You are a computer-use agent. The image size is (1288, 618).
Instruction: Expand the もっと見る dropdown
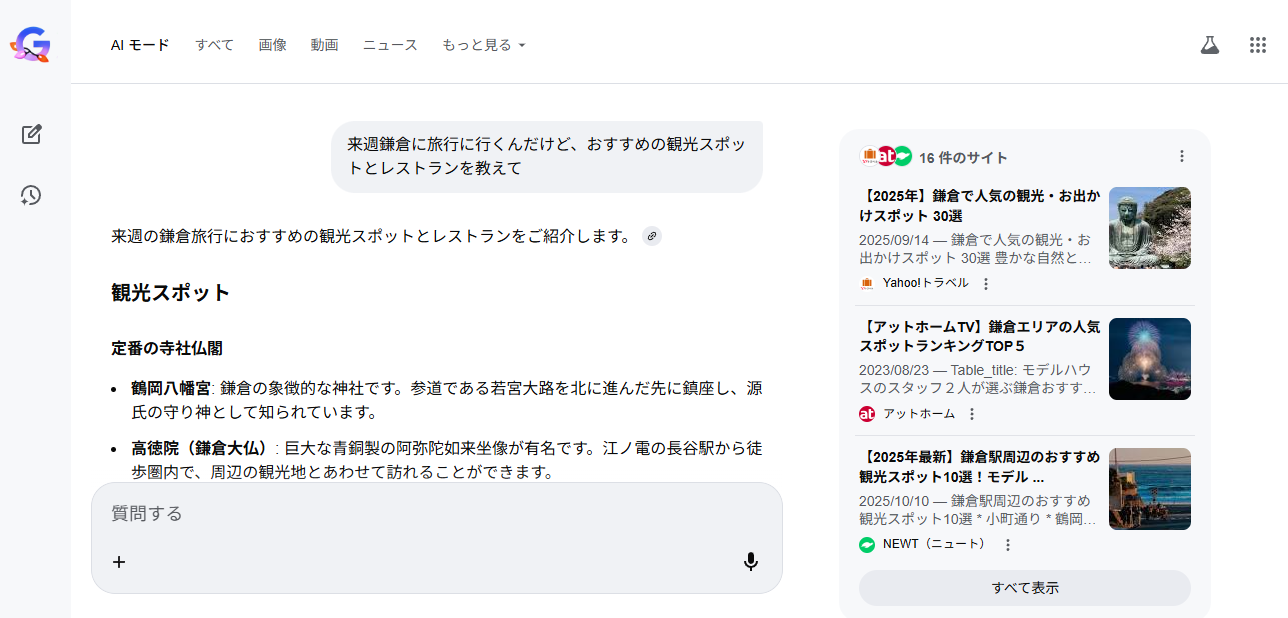pos(484,45)
